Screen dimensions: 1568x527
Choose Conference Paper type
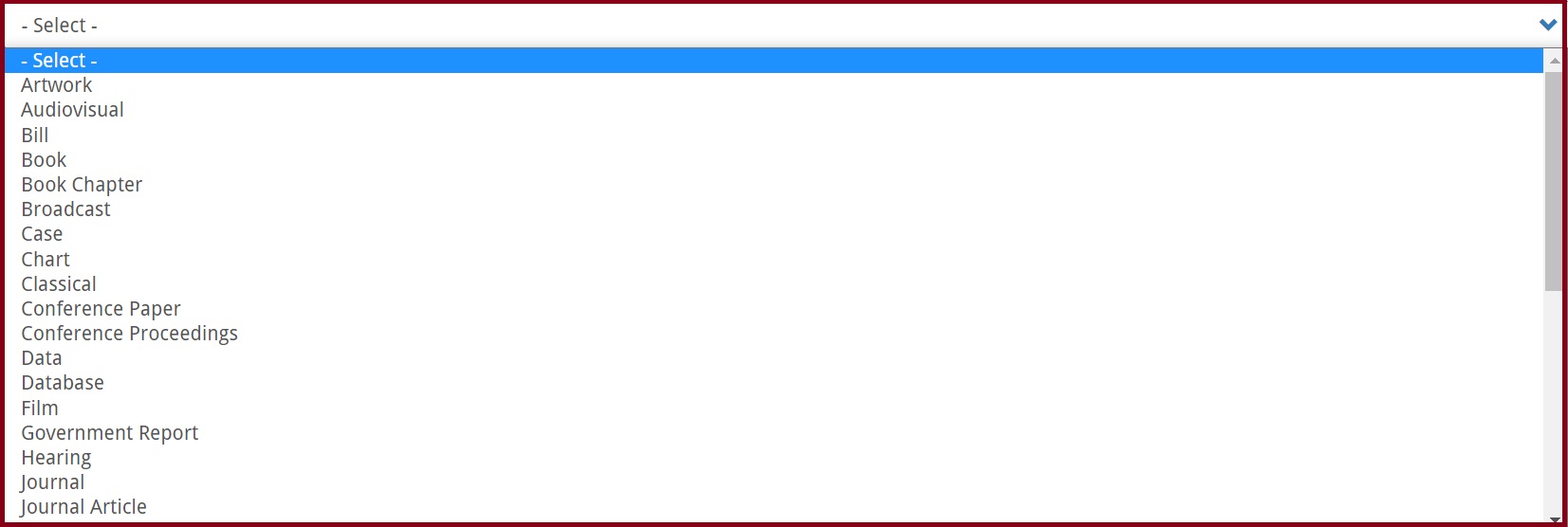point(774,308)
